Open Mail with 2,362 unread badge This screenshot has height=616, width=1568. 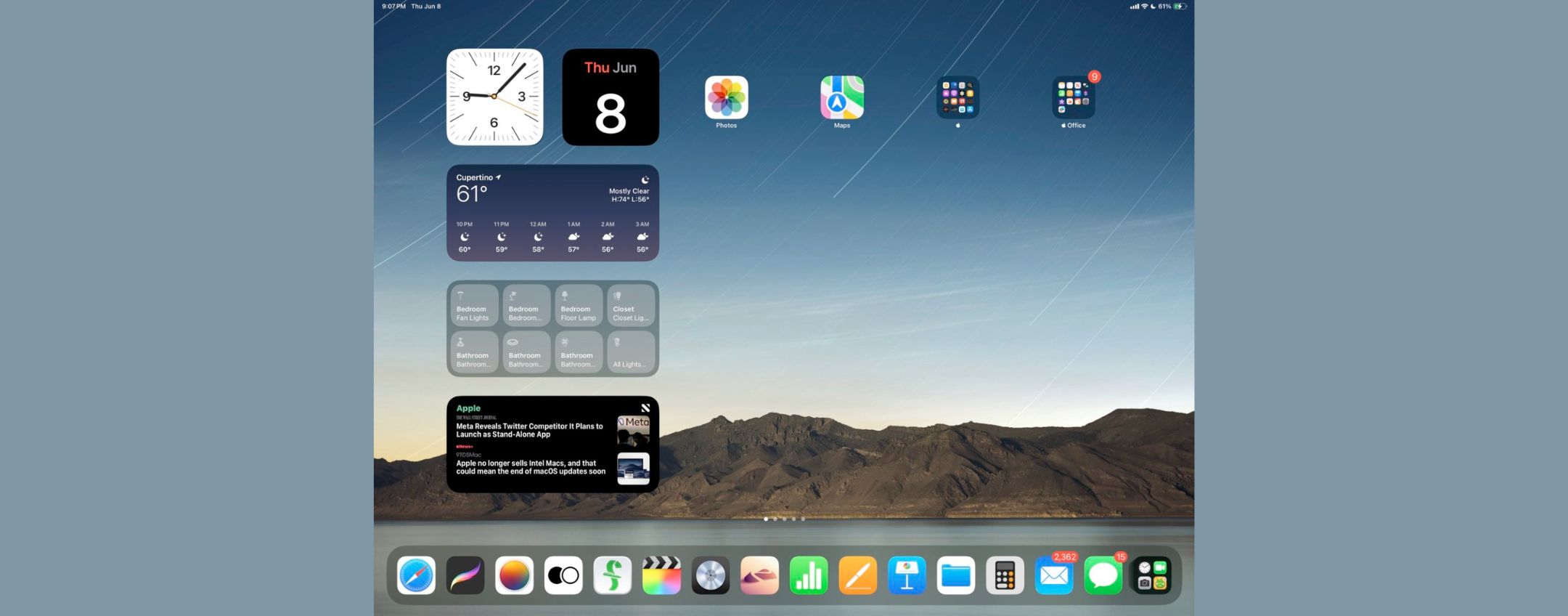(x=1054, y=576)
